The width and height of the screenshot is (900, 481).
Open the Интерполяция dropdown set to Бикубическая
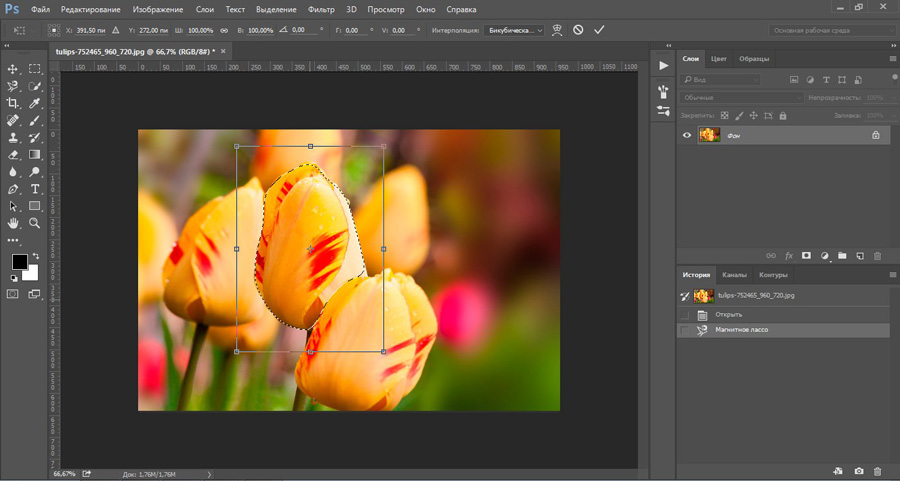point(514,30)
